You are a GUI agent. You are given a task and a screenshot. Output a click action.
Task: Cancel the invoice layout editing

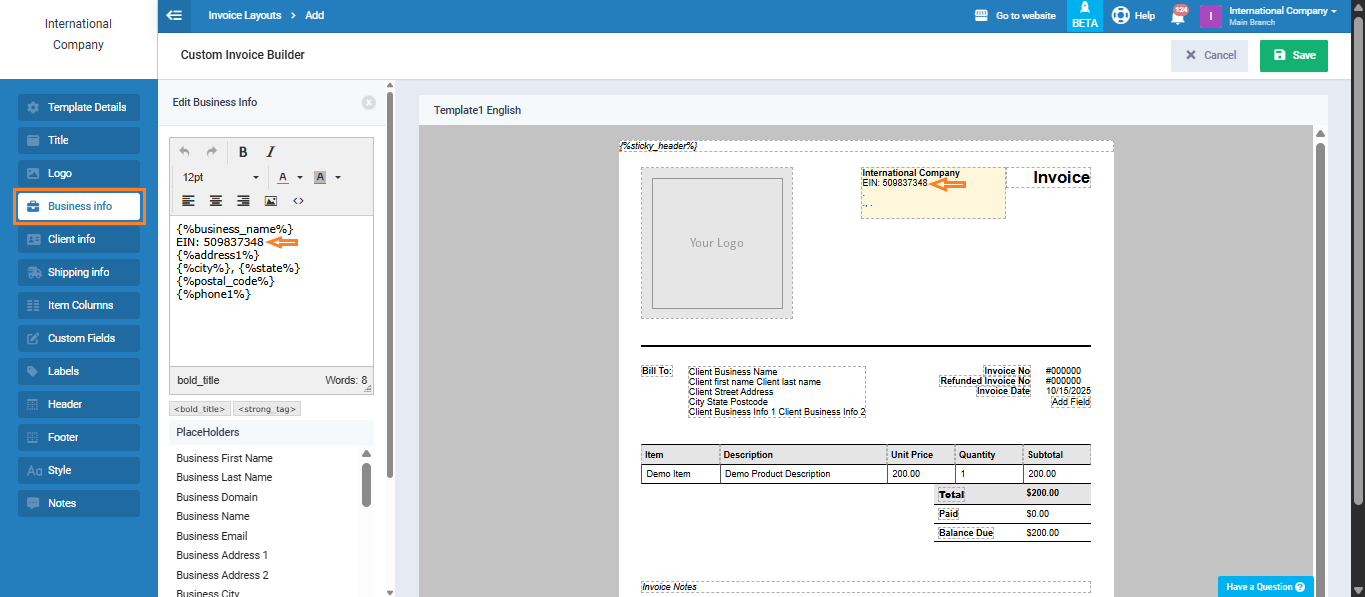(1209, 56)
